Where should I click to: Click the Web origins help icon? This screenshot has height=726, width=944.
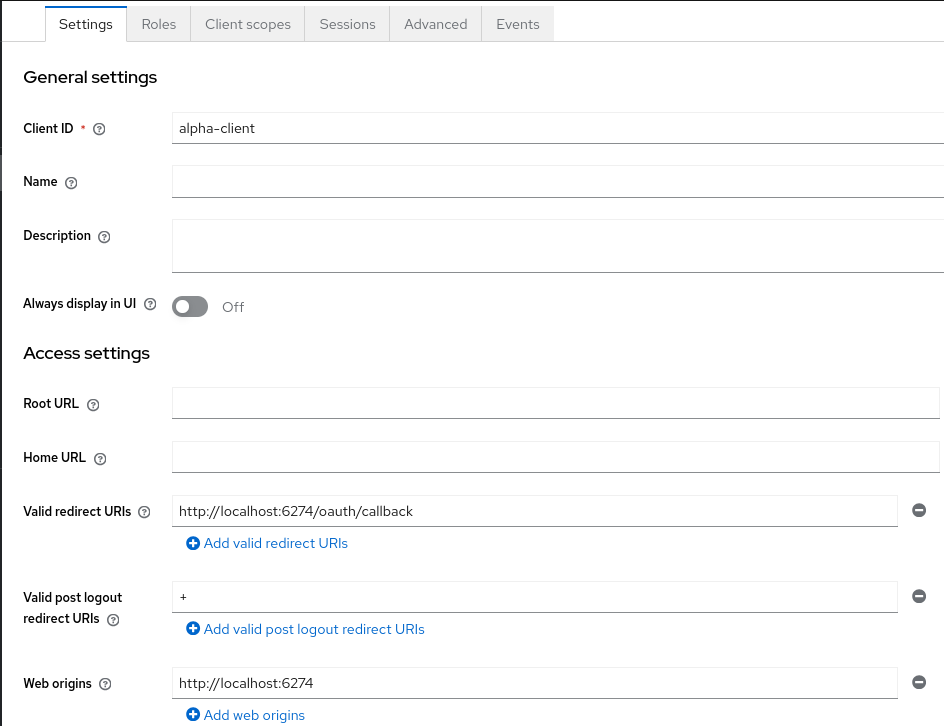coord(105,685)
